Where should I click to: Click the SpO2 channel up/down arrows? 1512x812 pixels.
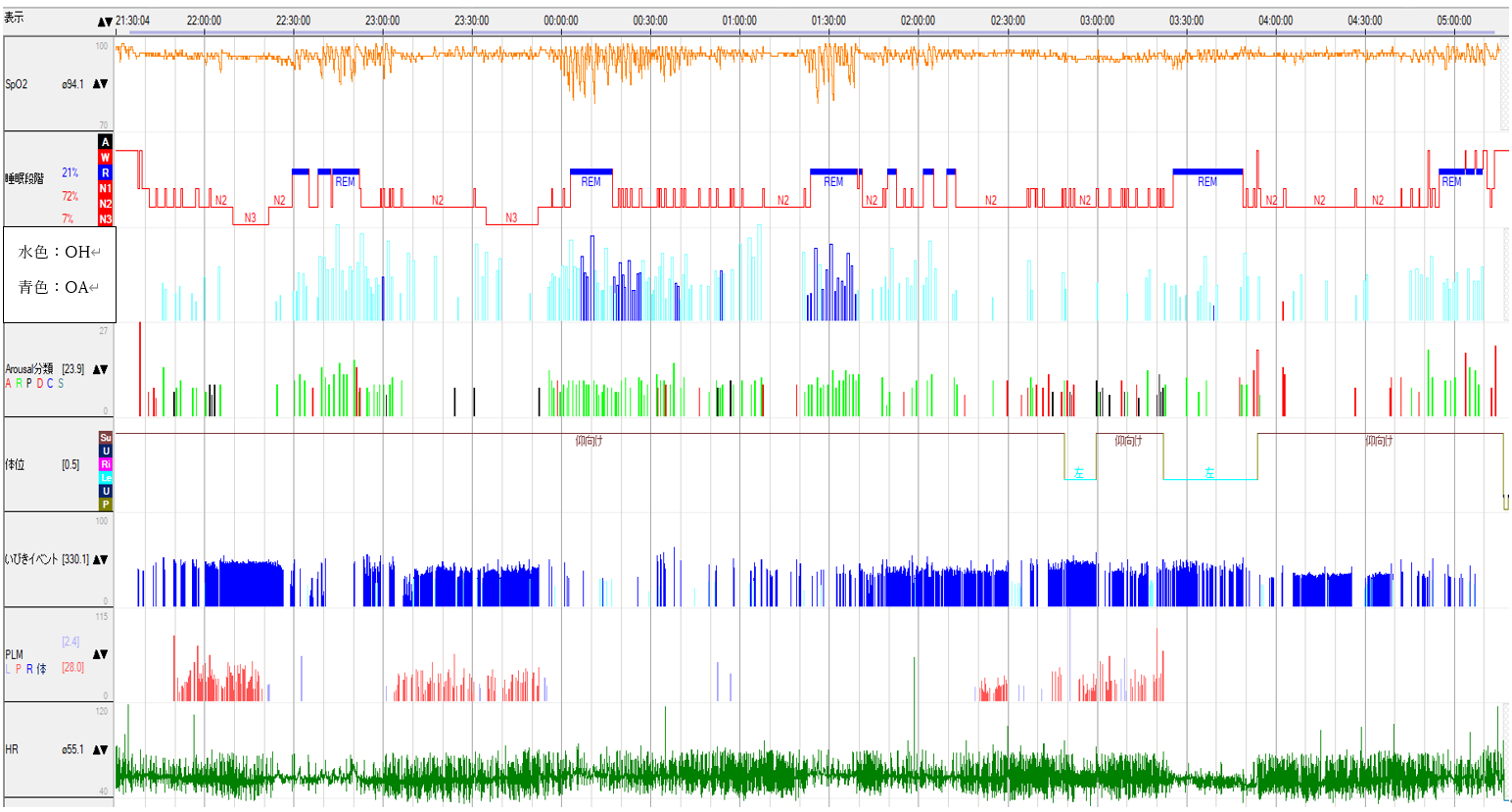pos(100,84)
